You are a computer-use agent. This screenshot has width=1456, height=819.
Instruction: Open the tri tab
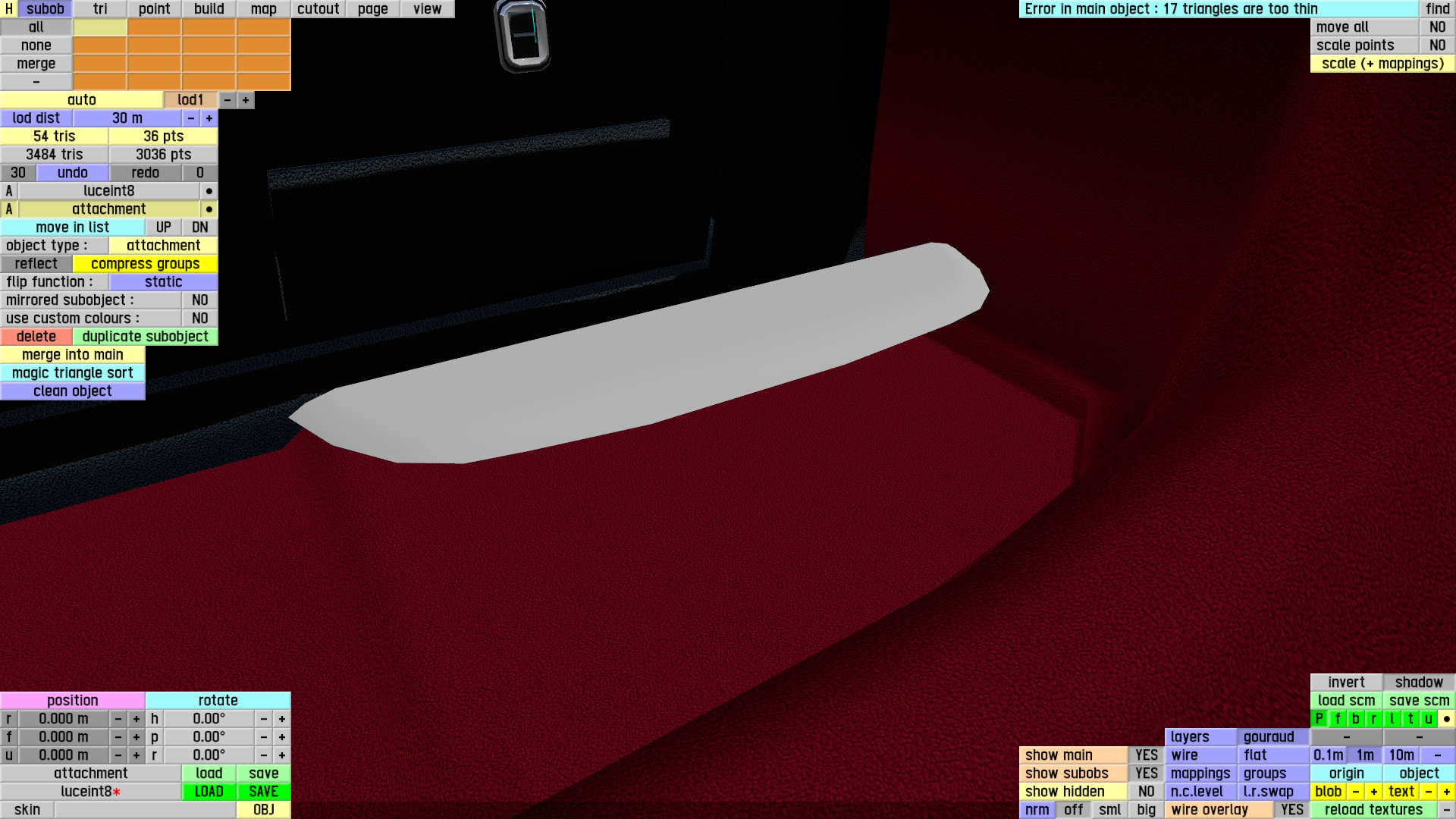click(100, 9)
